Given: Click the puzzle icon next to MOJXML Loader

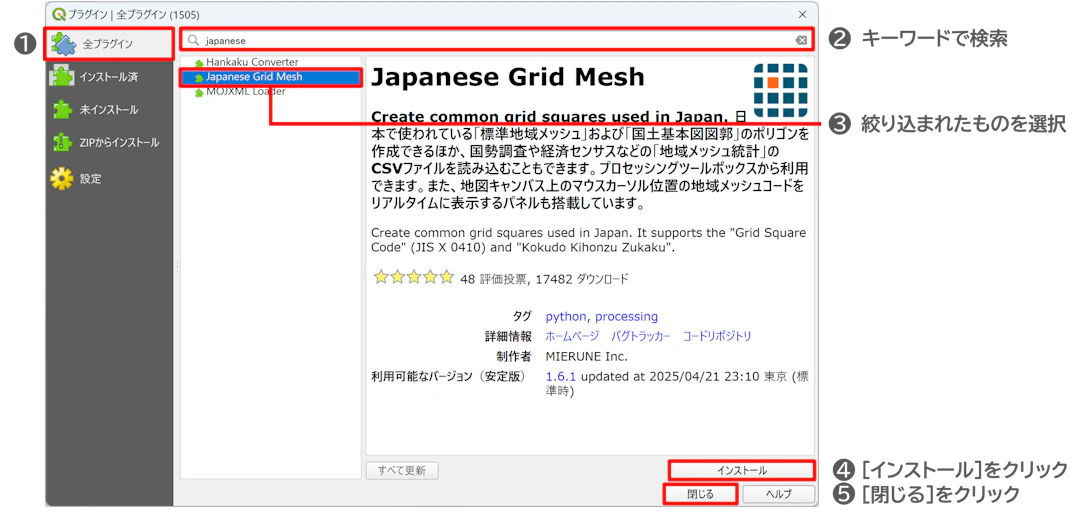Looking at the screenshot, I should pyautogui.click(x=199, y=92).
